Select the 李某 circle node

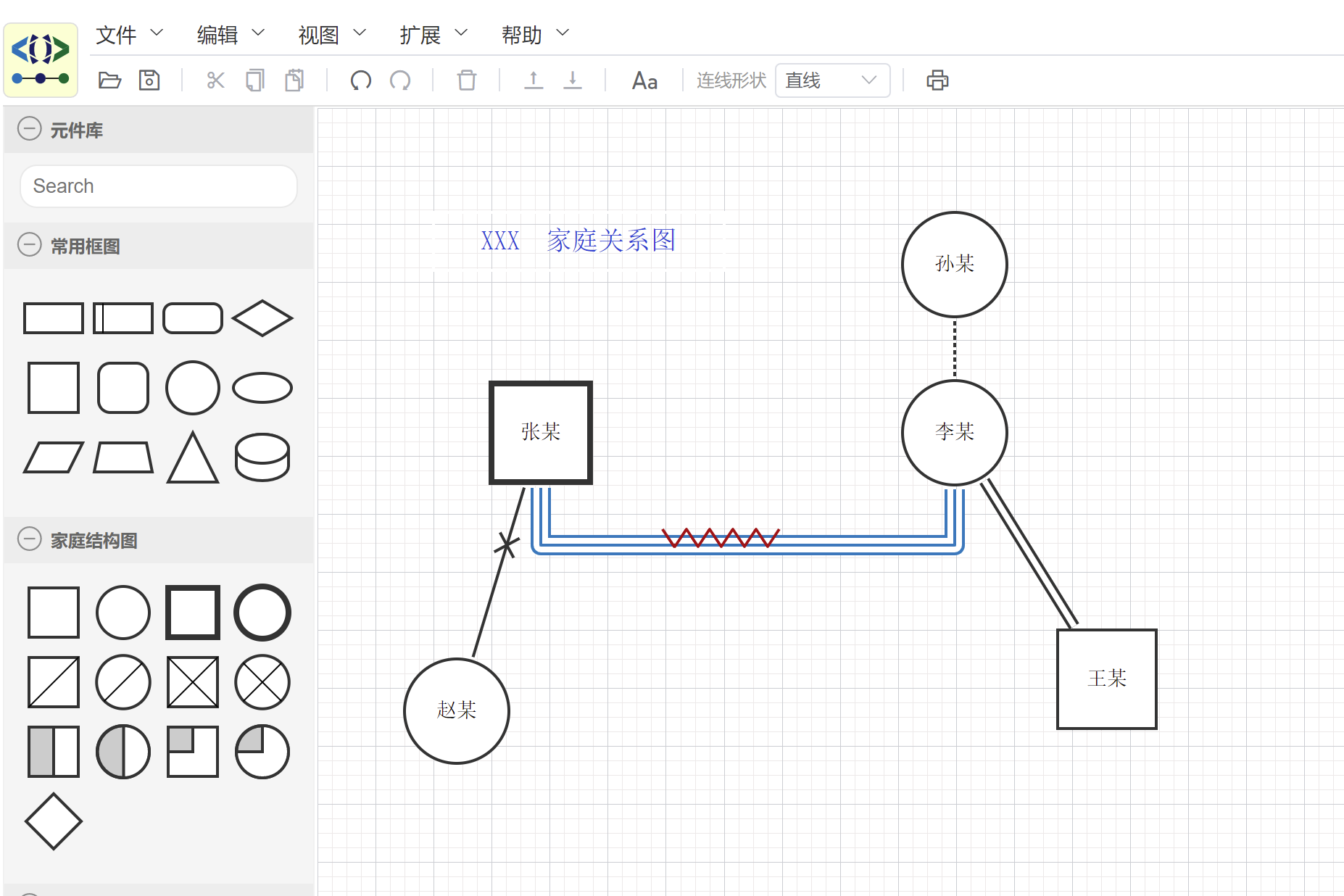[x=955, y=433]
